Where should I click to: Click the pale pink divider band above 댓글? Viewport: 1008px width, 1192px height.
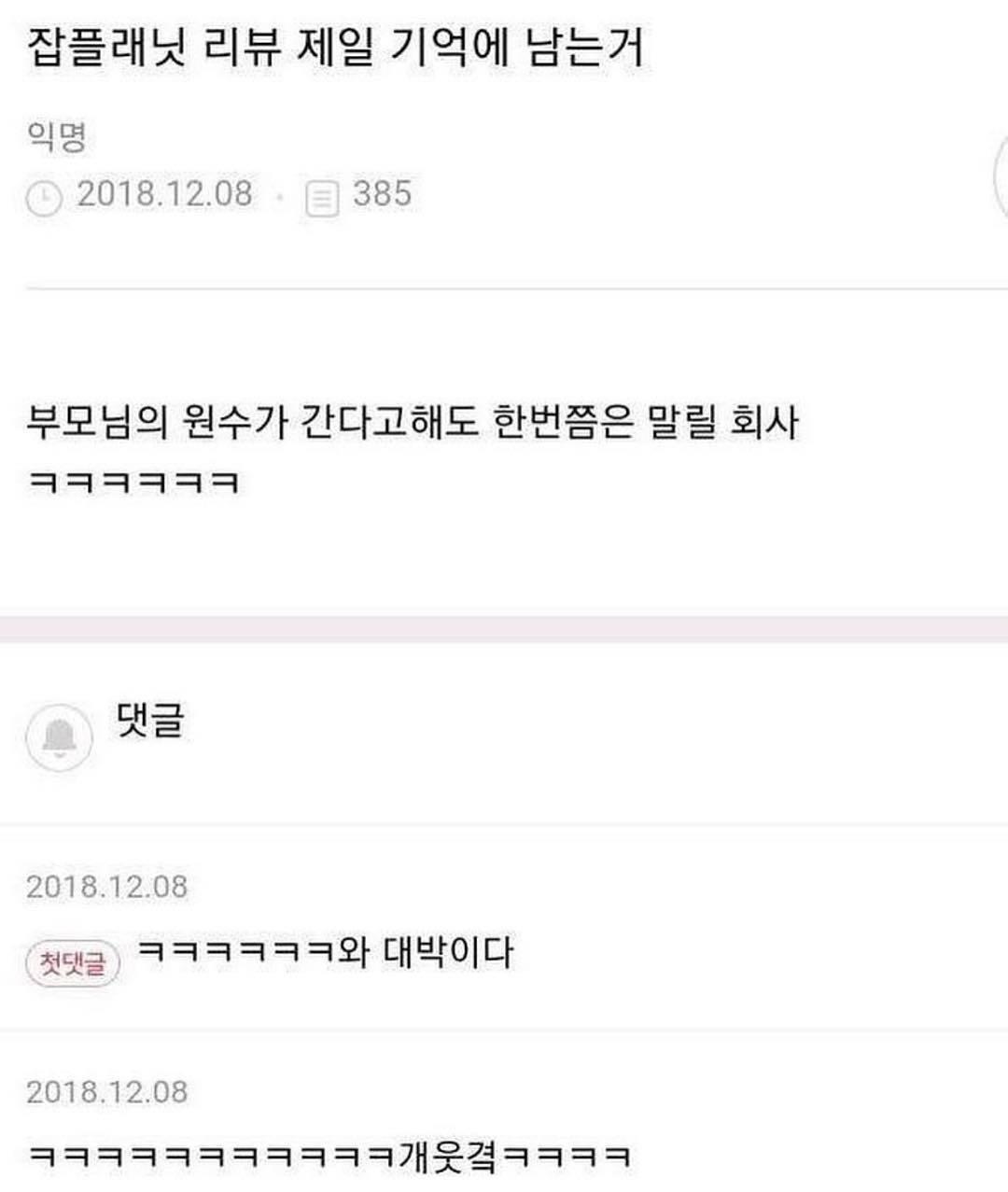504,628
